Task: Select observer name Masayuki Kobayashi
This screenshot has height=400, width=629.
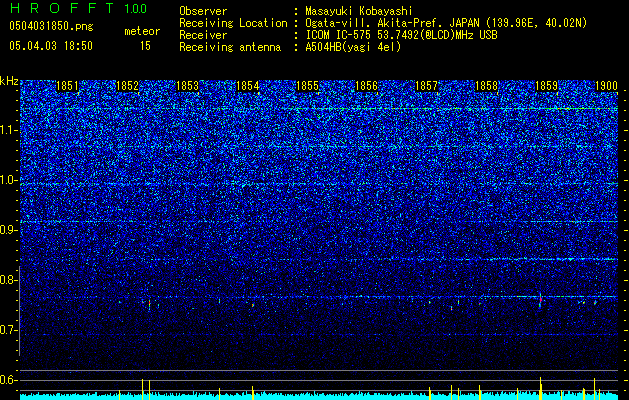Action: click(359, 11)
